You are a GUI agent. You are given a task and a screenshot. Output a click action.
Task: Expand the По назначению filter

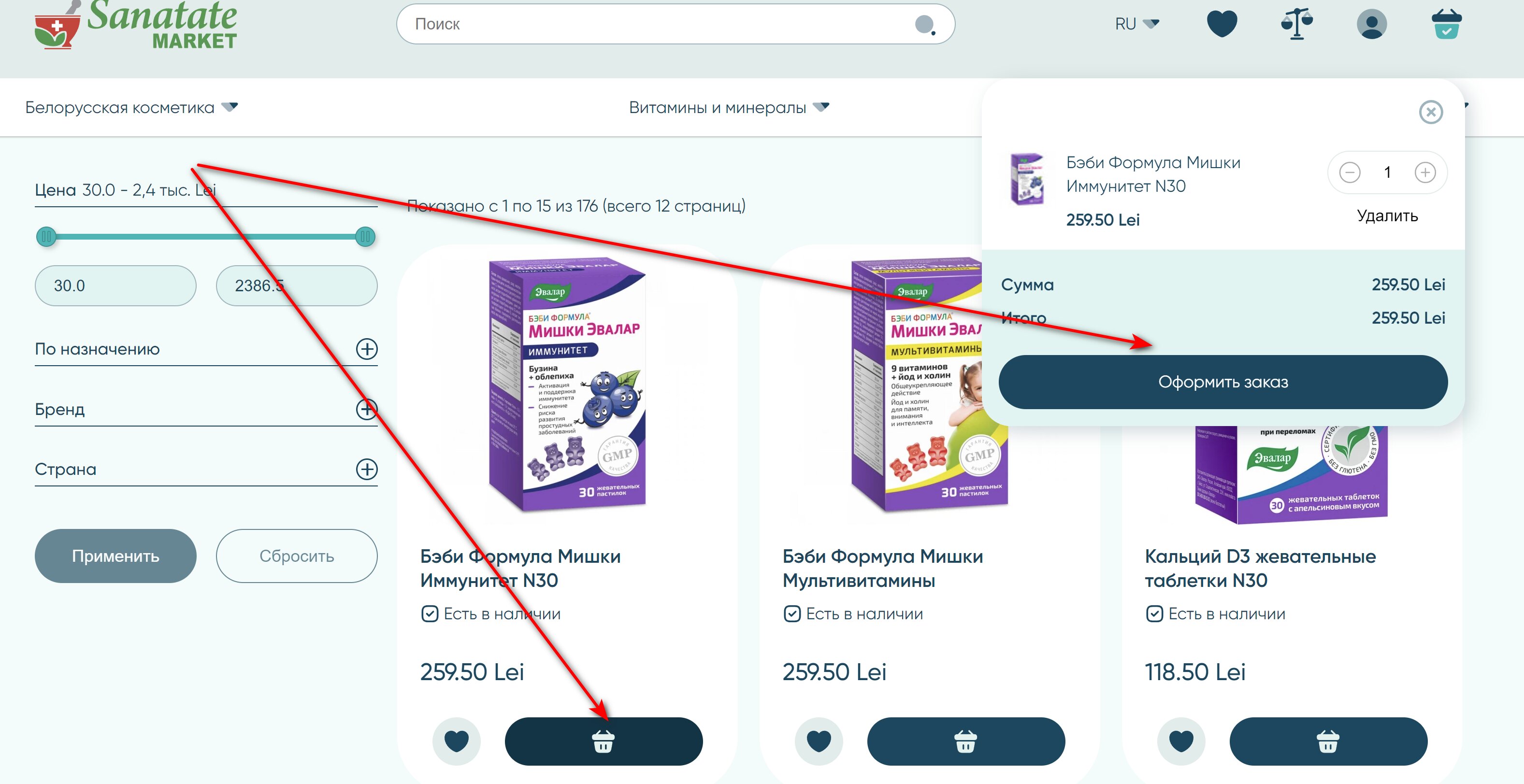pyautogui.click(x=367, y=349)
